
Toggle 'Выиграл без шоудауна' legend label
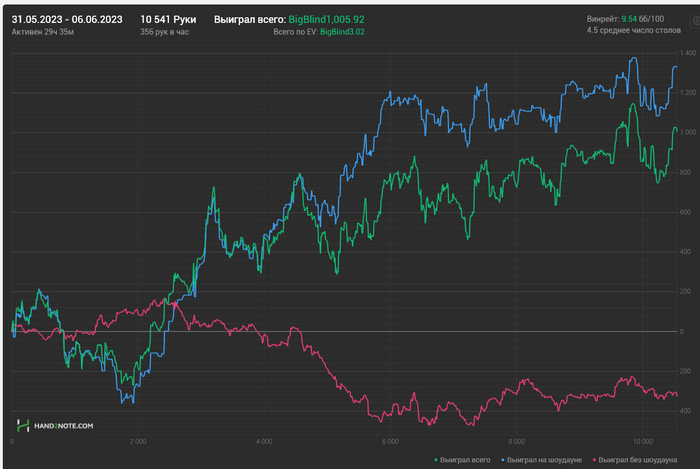point(638,460)
